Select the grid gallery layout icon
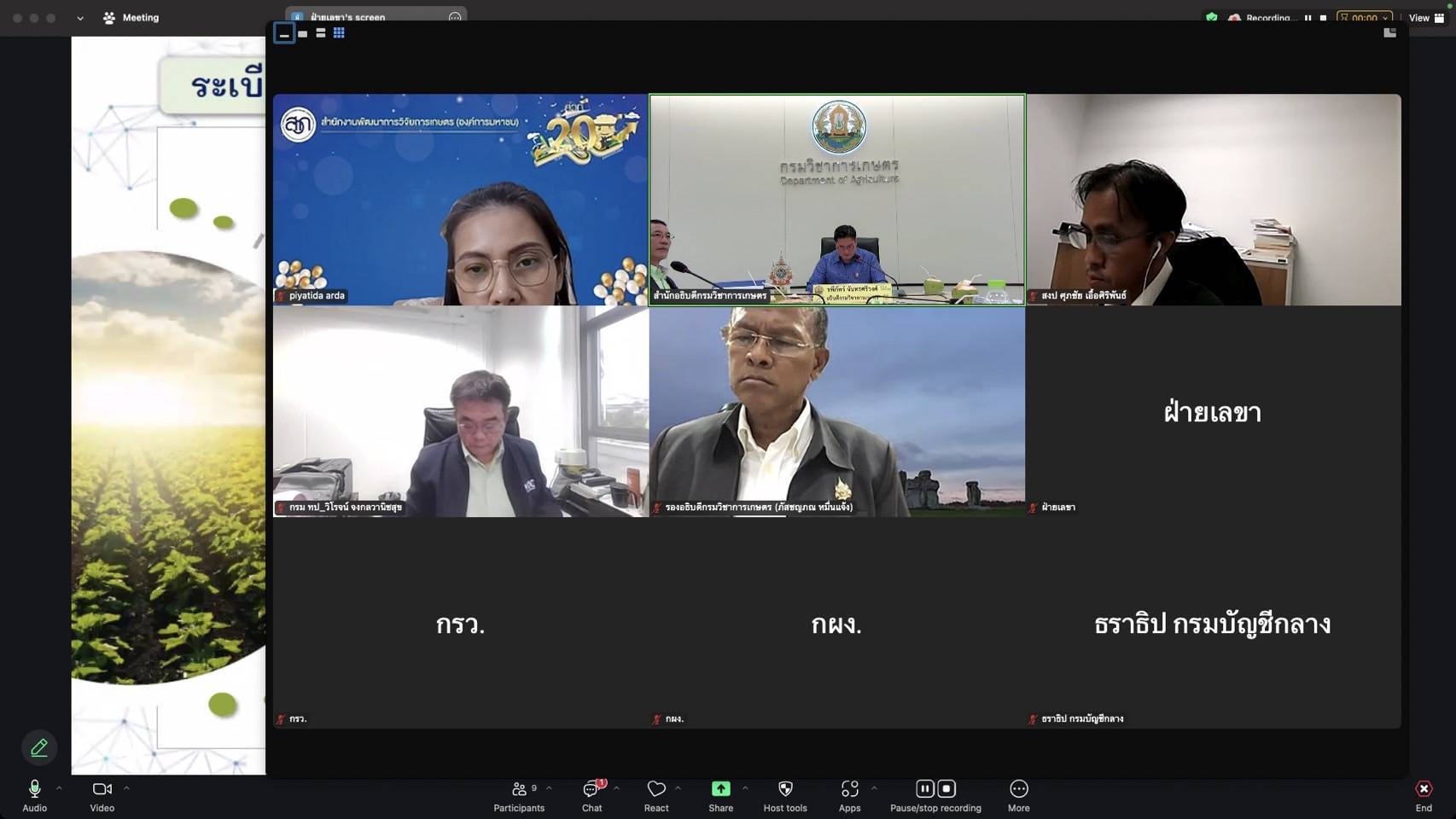The height and width of the screenshot is (819, 1456). point(339,33)
